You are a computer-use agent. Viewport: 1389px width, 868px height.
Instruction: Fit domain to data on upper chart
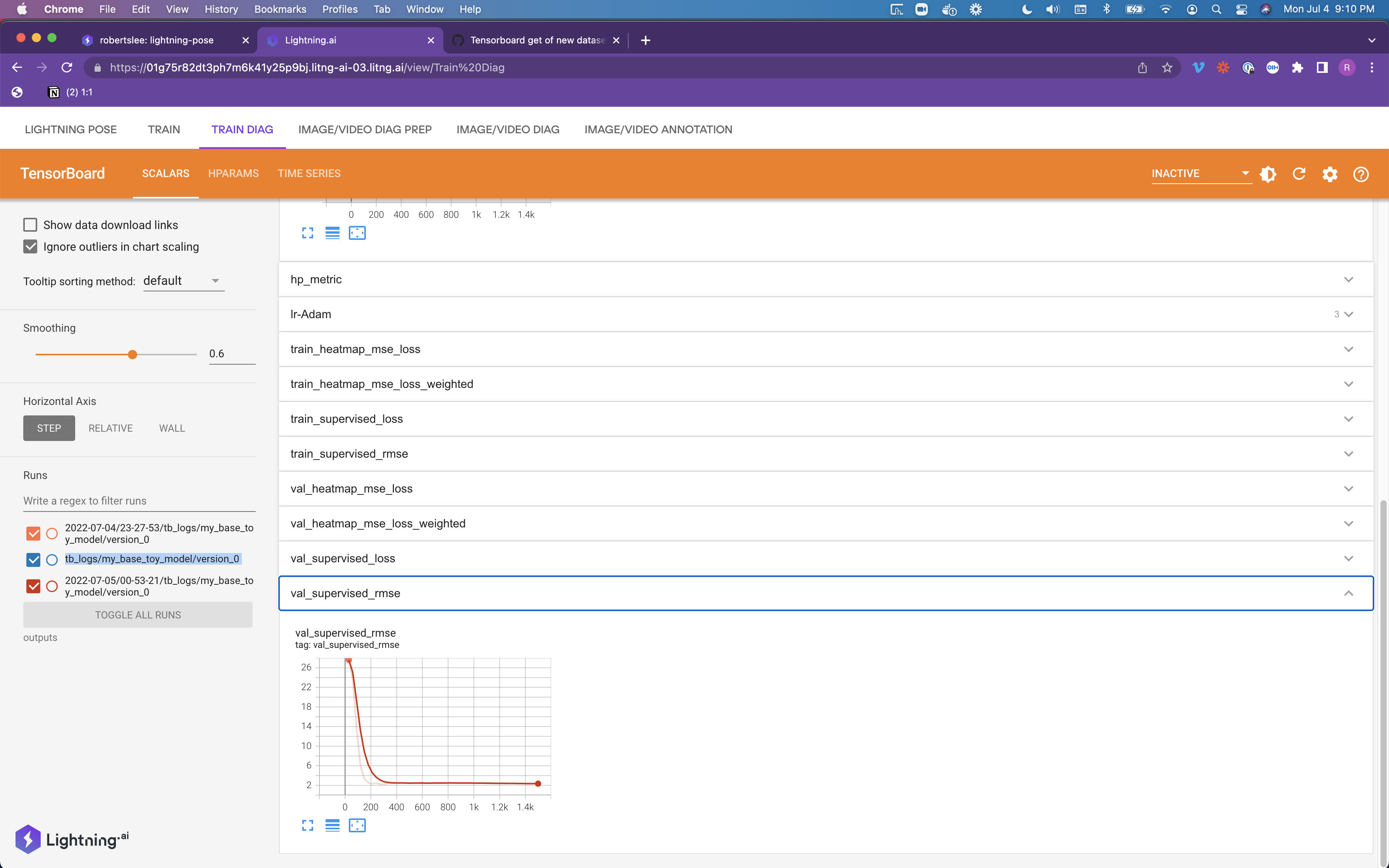(357, 233)
